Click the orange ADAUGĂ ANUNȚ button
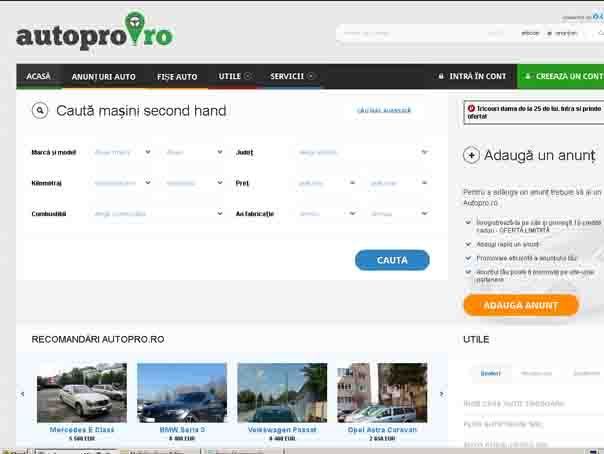 [x=521, y=305]
